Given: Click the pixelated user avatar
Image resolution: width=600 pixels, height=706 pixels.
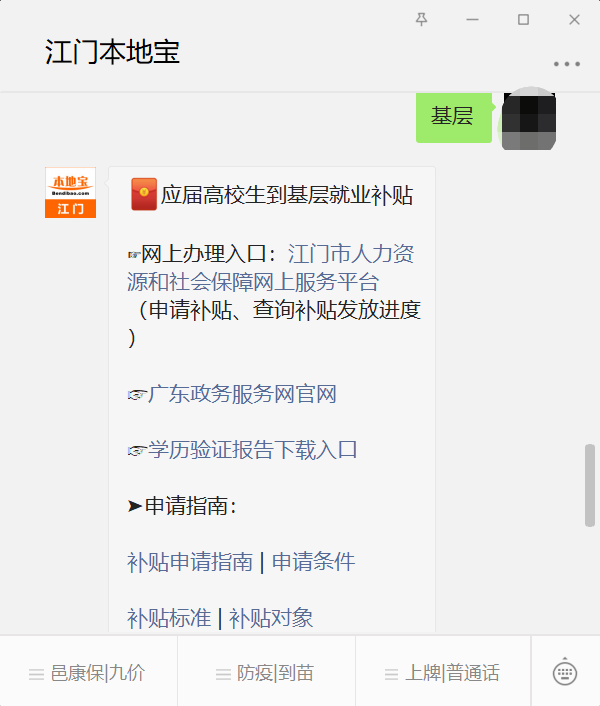Looking at the screenshot, I should (x=528, y=120).
